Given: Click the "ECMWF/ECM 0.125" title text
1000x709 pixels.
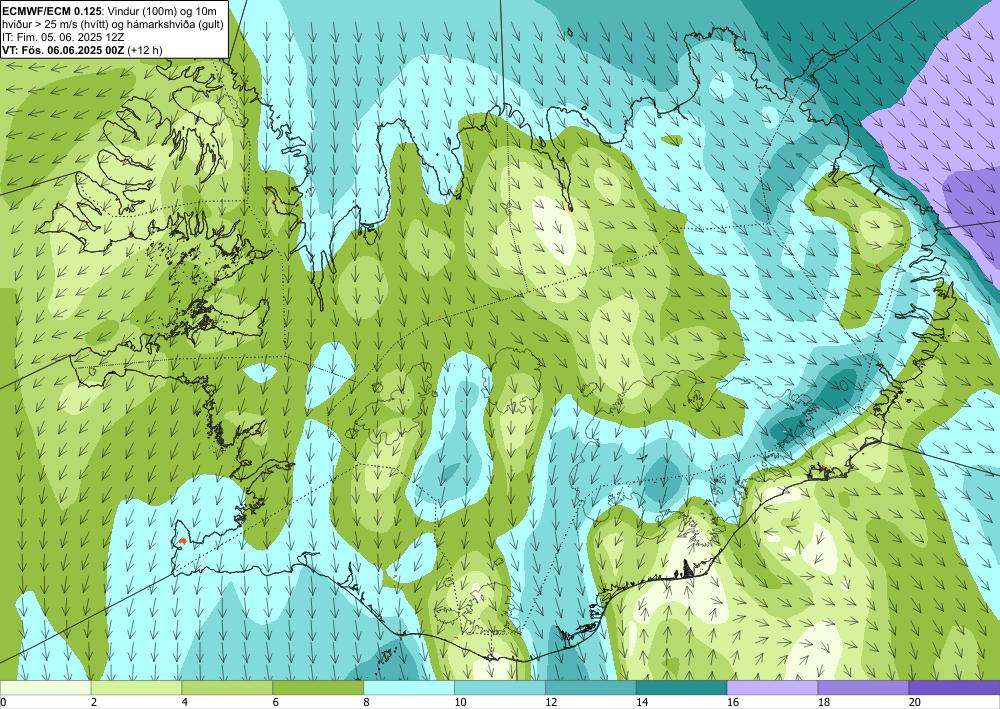Looking at the screenshot, I should (x=51, y=11).
